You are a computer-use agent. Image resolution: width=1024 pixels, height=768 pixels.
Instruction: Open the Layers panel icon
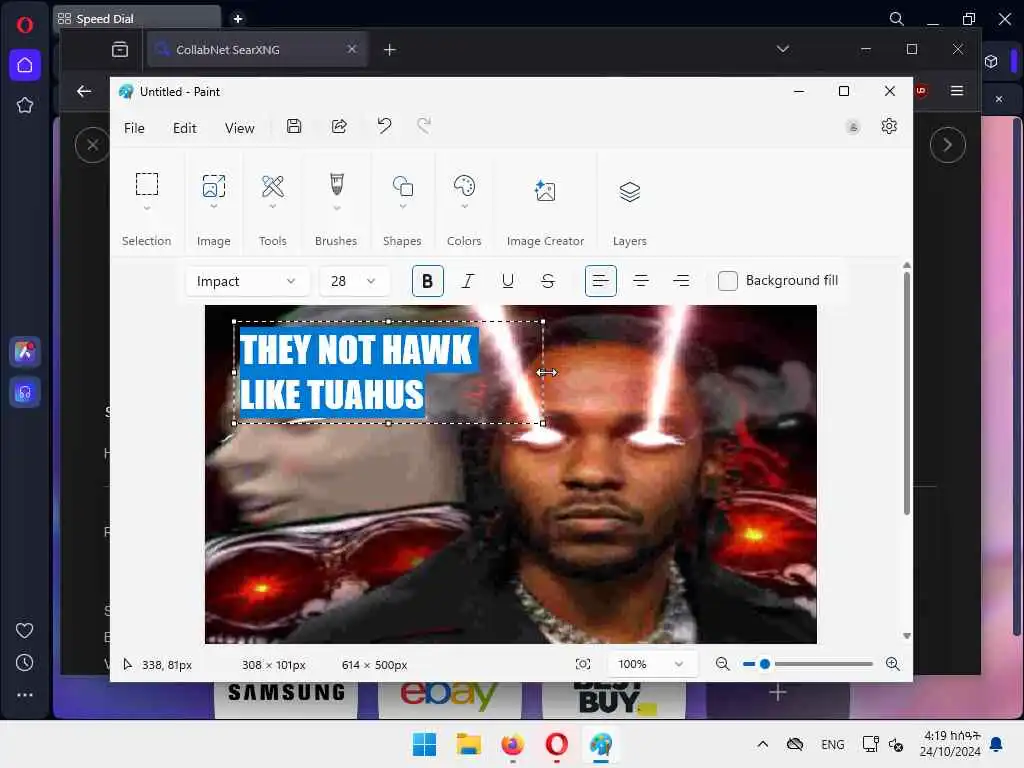[x=630, y=191]
